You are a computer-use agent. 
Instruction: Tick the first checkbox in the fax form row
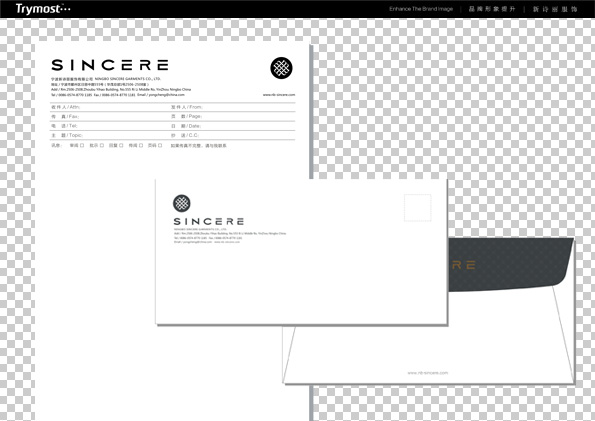(x=82, y=145)
